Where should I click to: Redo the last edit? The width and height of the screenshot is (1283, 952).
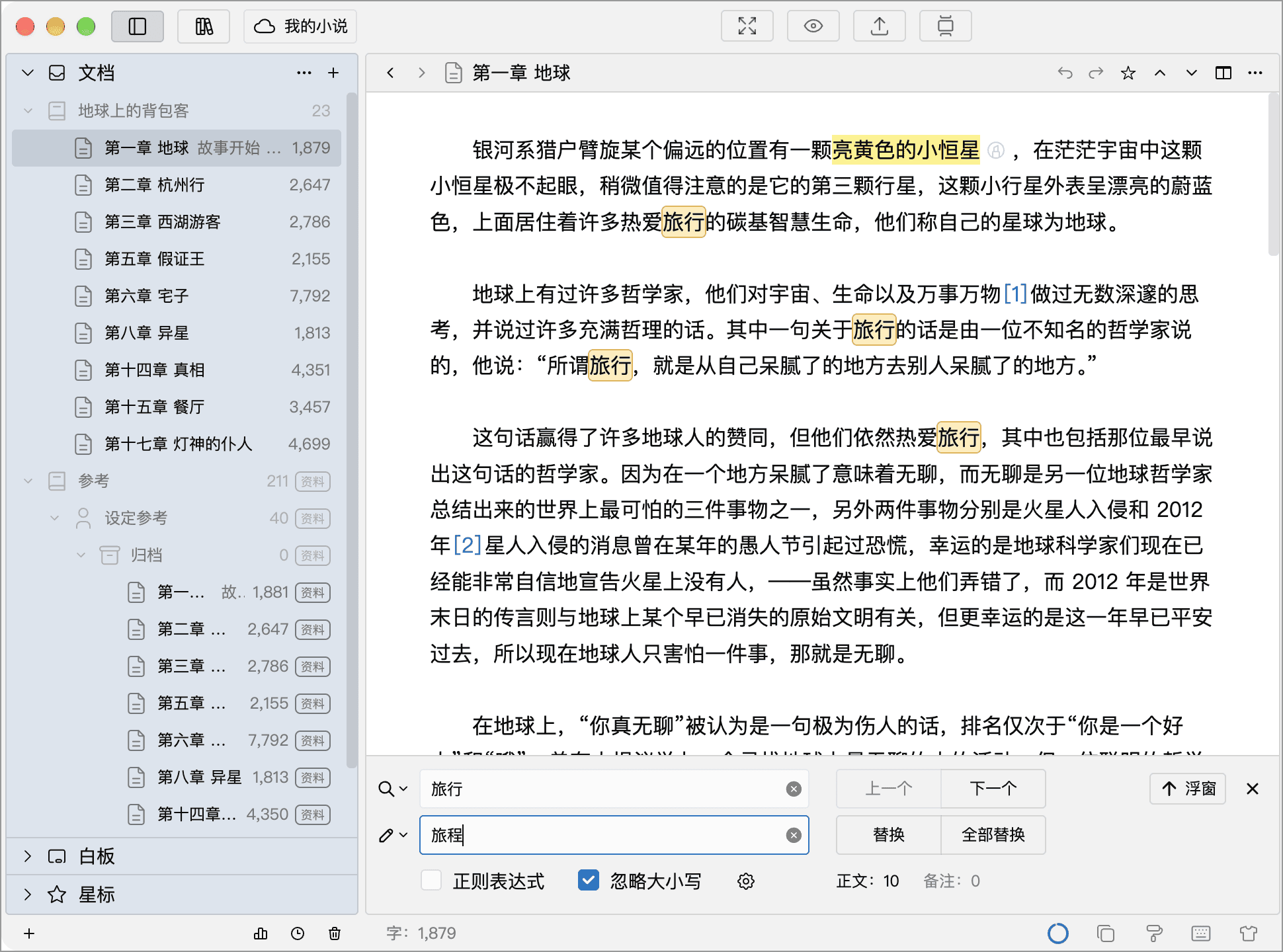coord(1097,73)
